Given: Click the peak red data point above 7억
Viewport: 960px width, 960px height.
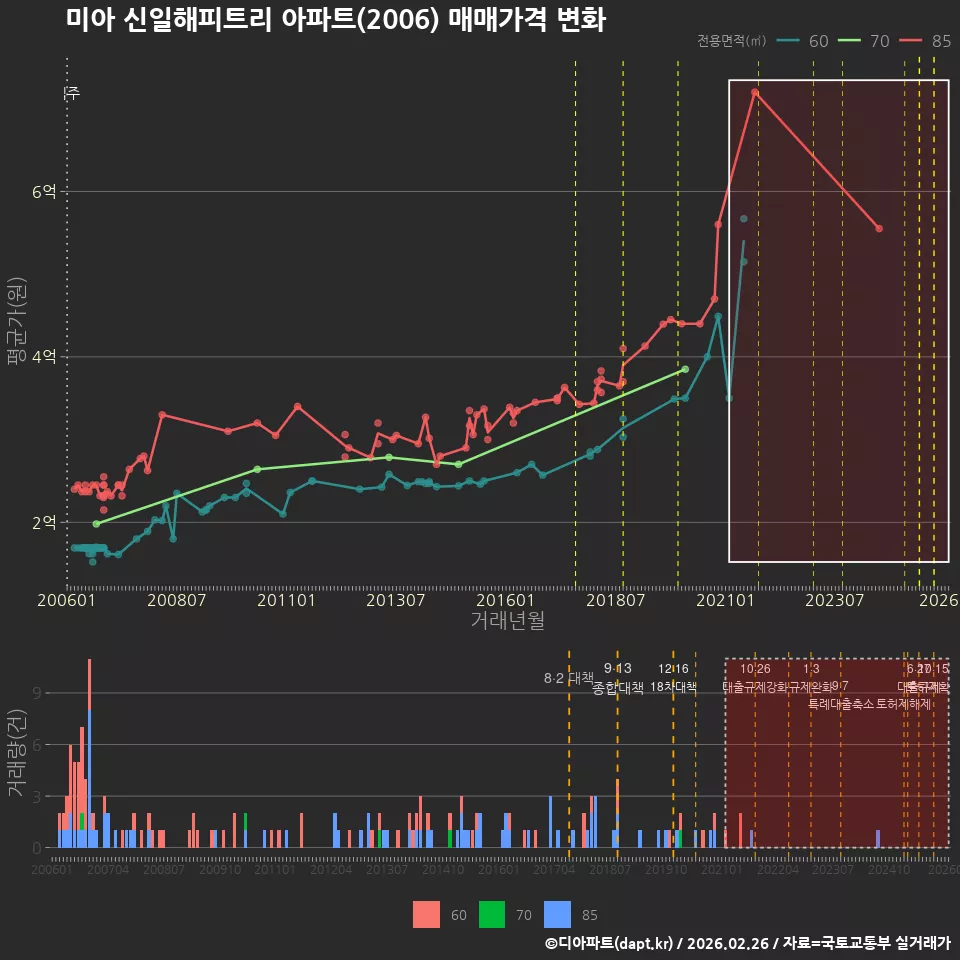Looking at the screenshot, I should point(755,92).
